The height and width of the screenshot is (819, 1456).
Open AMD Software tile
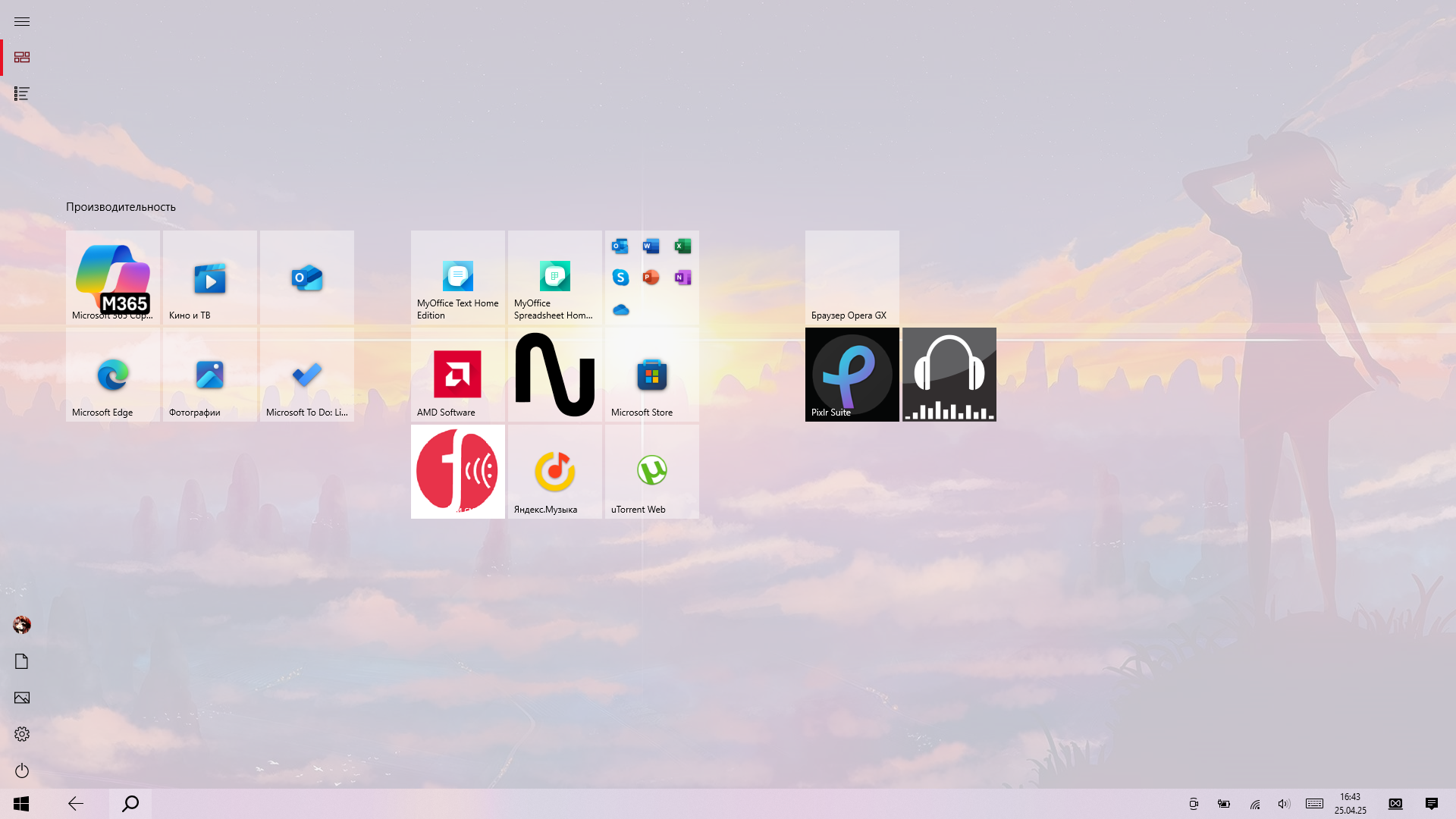click(458, 375)
